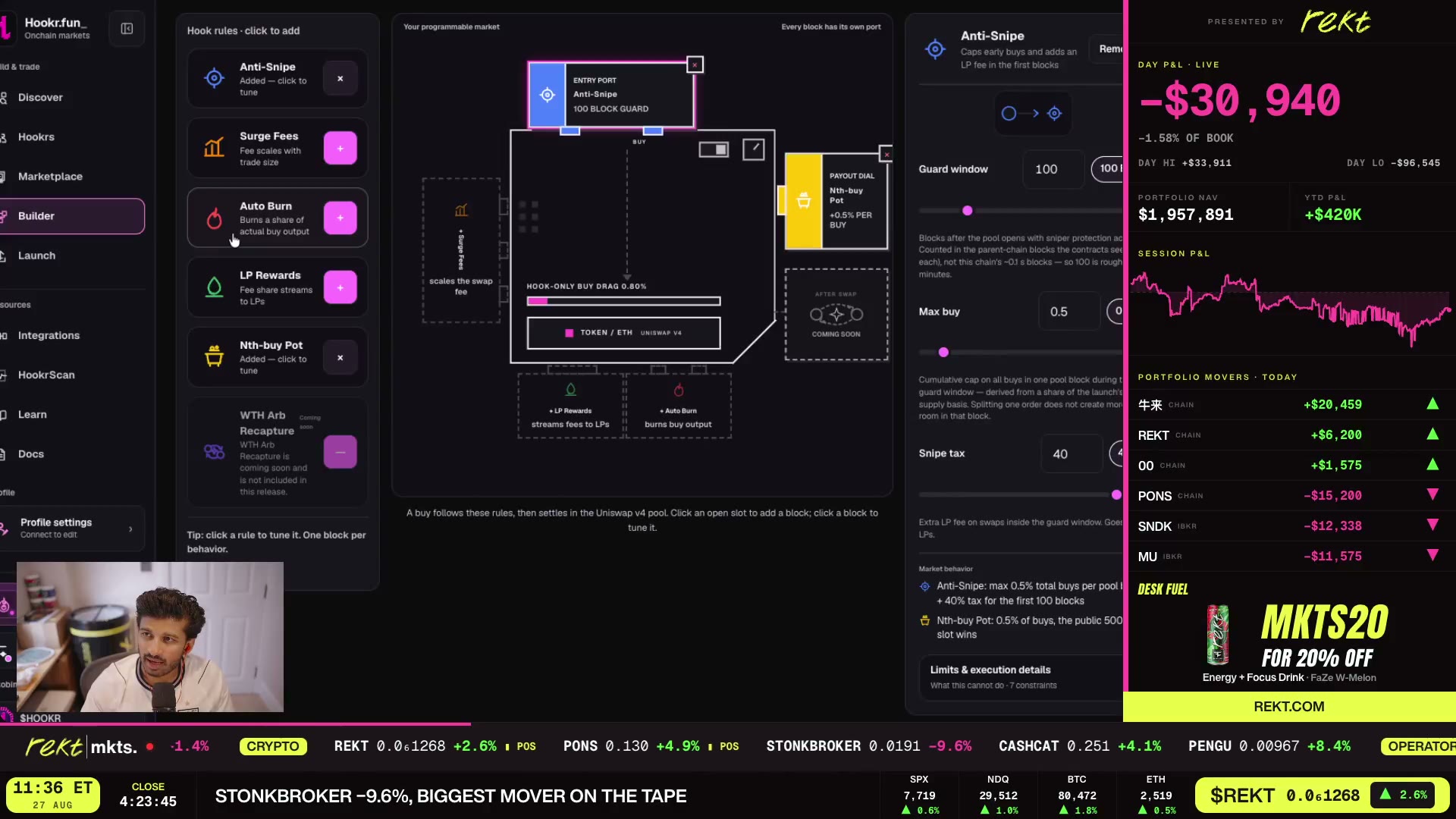Click the LP Rewards empty slot below market
Viewport: 1456px width, 819px height.
(570, 406)
